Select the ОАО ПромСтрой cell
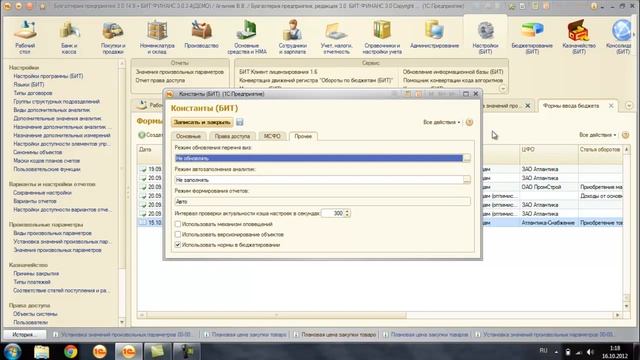The width and height of the screenshot is (640, 360). [x=549, y=187]
